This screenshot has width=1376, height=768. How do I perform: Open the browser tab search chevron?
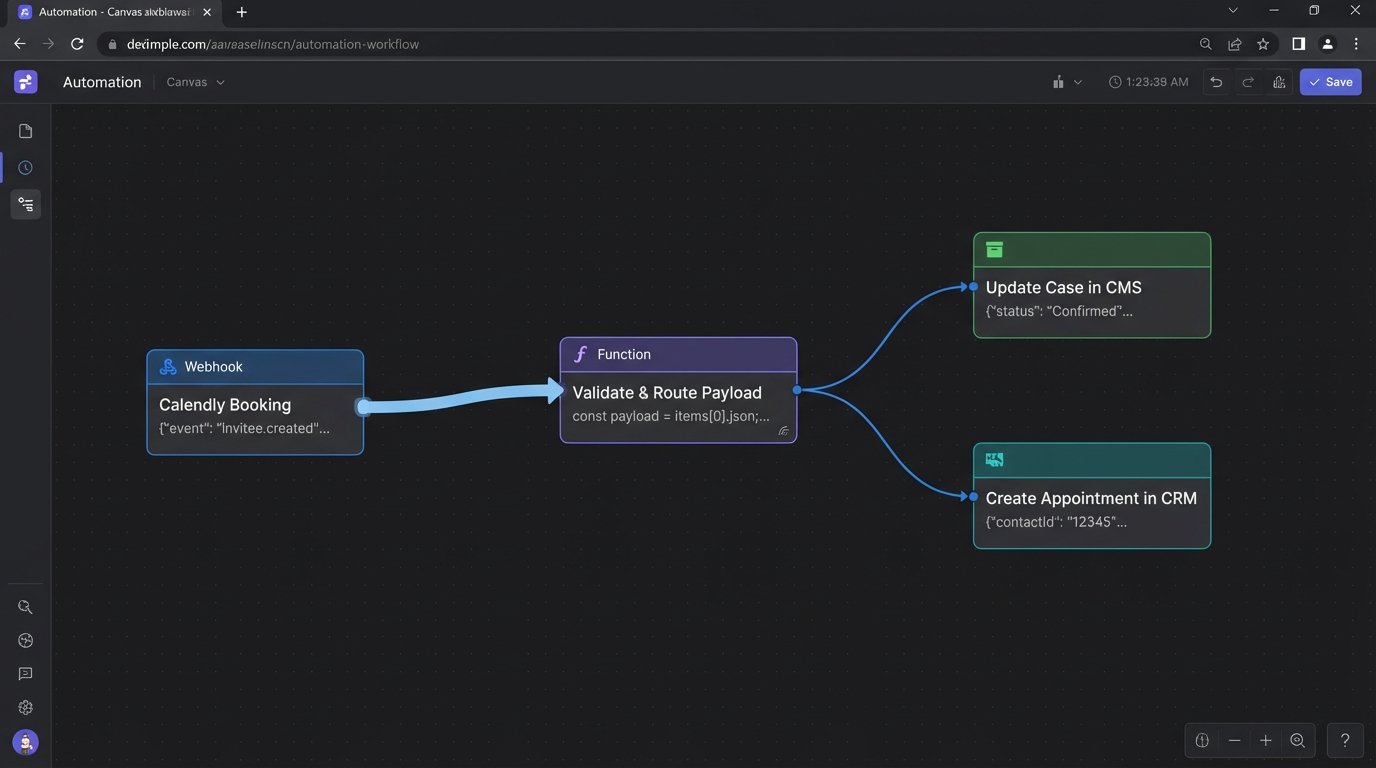pos(1232,11)
